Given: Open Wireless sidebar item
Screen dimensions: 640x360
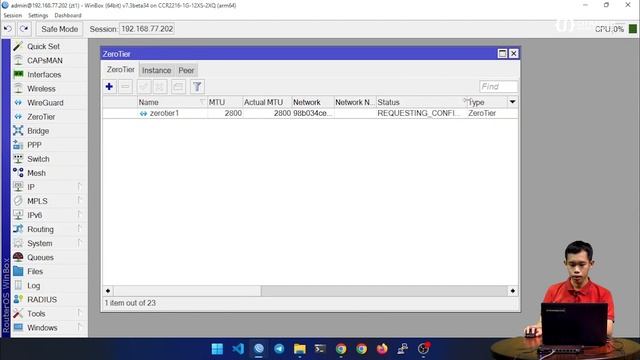Looking at the screenshot, I should tap(41, 89).
